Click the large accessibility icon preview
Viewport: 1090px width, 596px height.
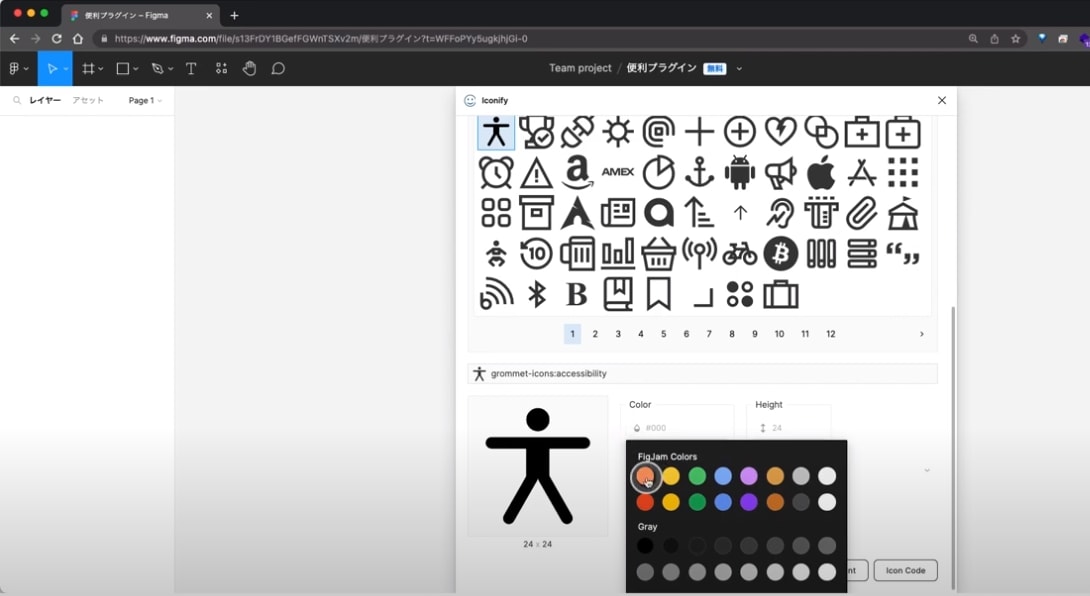(537, 466)
